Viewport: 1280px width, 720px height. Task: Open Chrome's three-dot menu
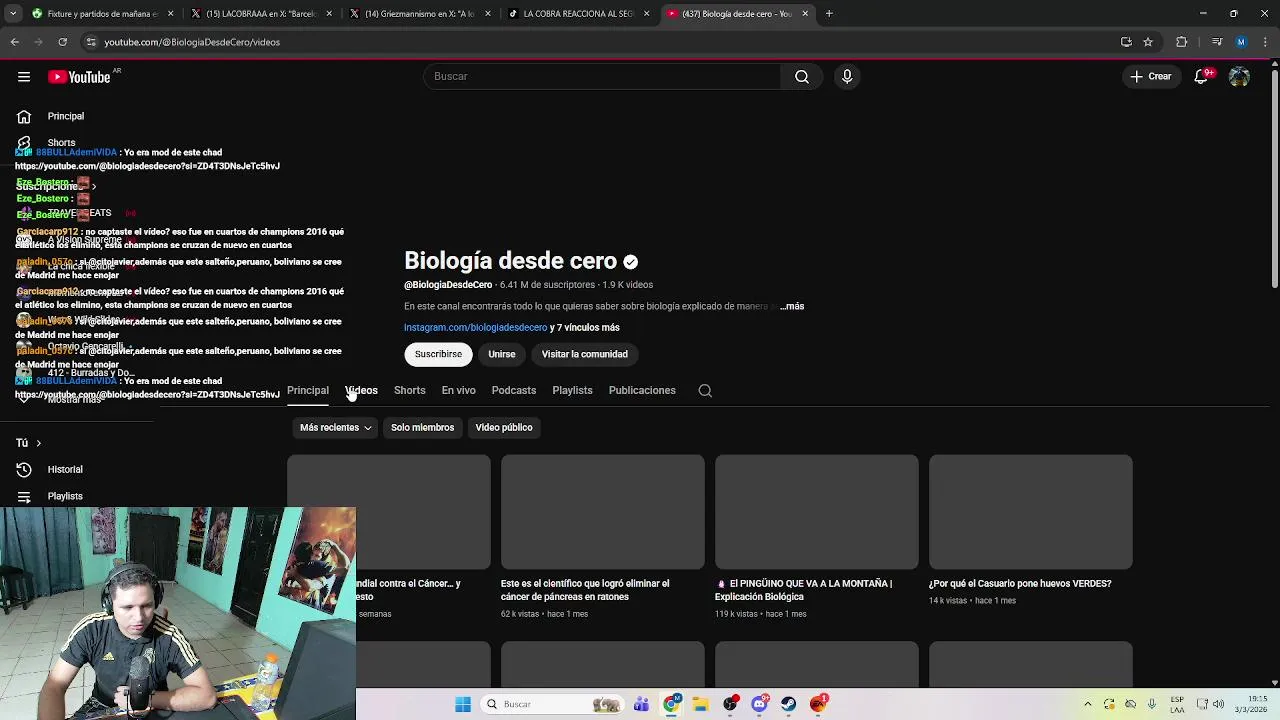(1265, 42)
